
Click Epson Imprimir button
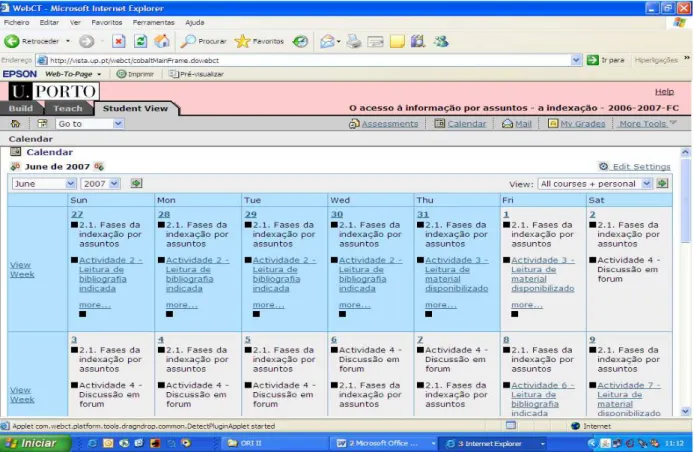(135, 74)
